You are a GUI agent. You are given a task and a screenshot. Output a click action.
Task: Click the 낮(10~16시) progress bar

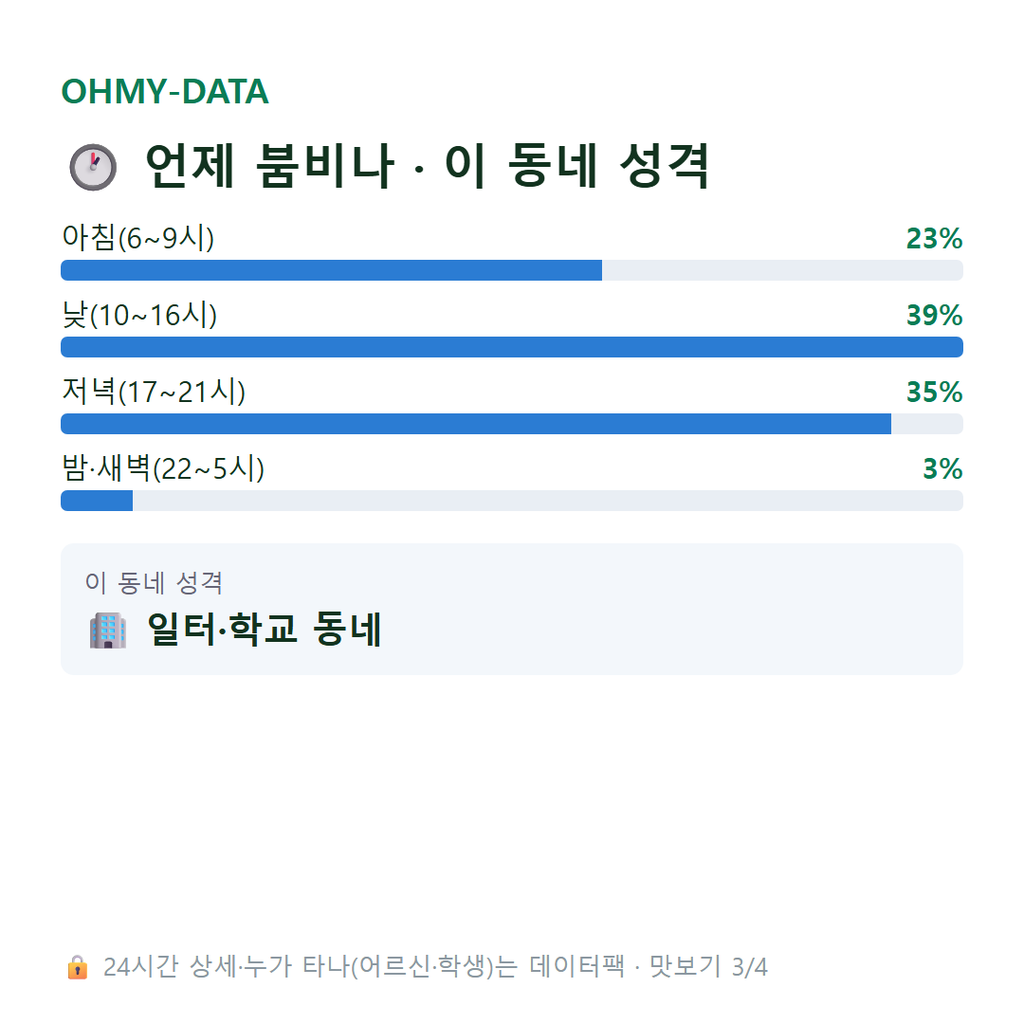[512, 347]
